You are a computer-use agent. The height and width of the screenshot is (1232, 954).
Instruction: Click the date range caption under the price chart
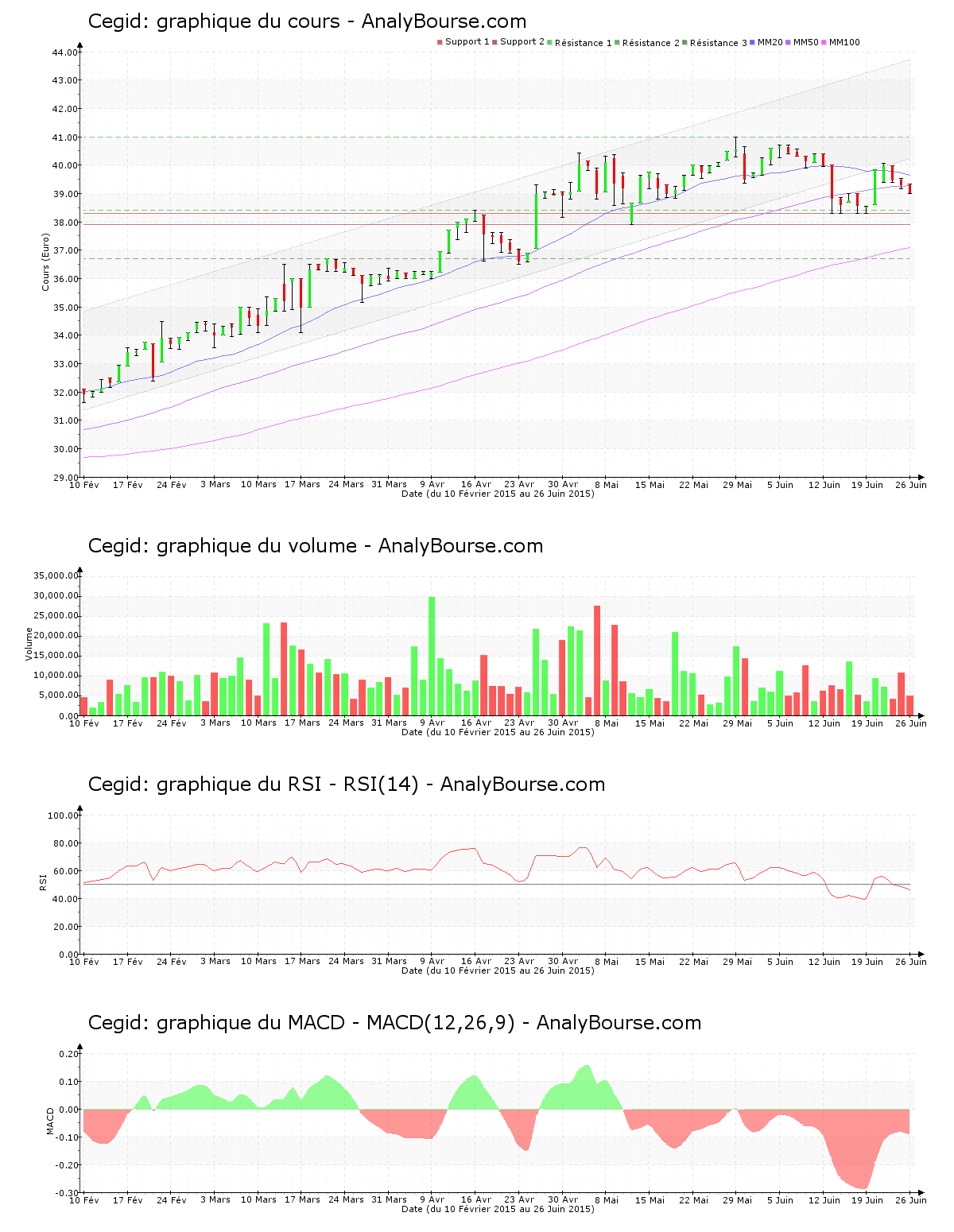tap(498, 494)
